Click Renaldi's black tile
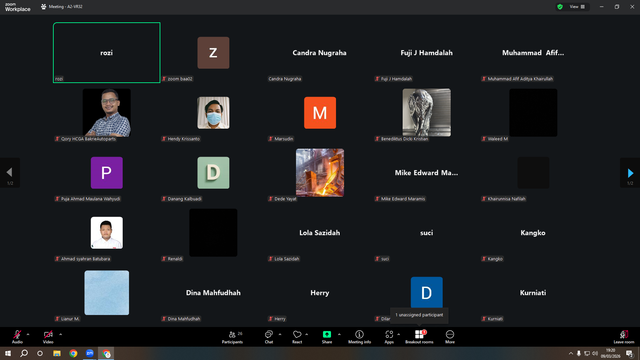The height and width of the screenshot is (360, 640). 213,233
